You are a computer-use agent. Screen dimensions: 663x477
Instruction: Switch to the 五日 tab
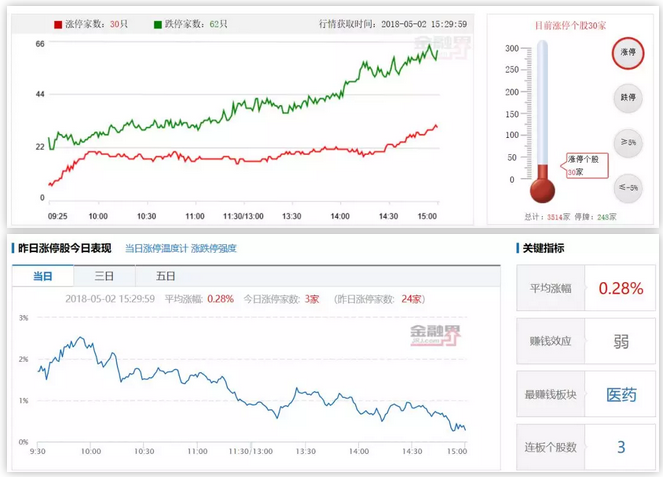(165, 277)
